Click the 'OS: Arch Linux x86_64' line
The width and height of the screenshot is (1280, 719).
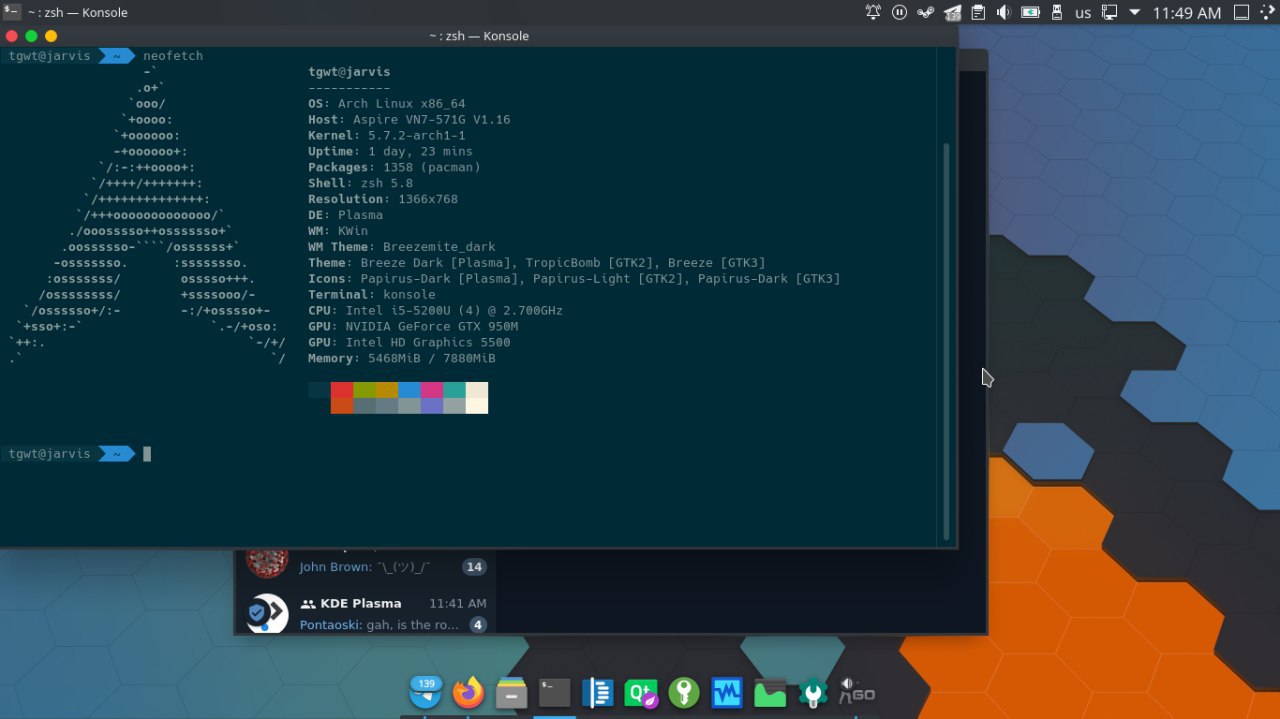pyautogui.click(x=386, y=103)
